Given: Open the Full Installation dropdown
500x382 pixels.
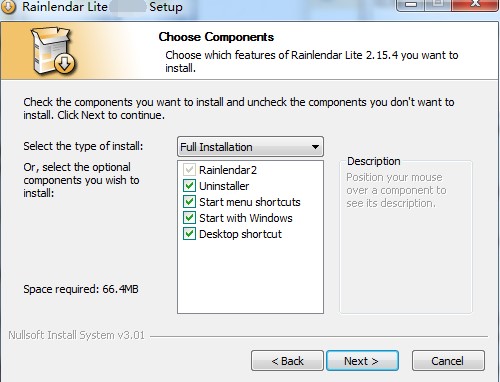Looking at the screenshot, I should coord(250,147).
